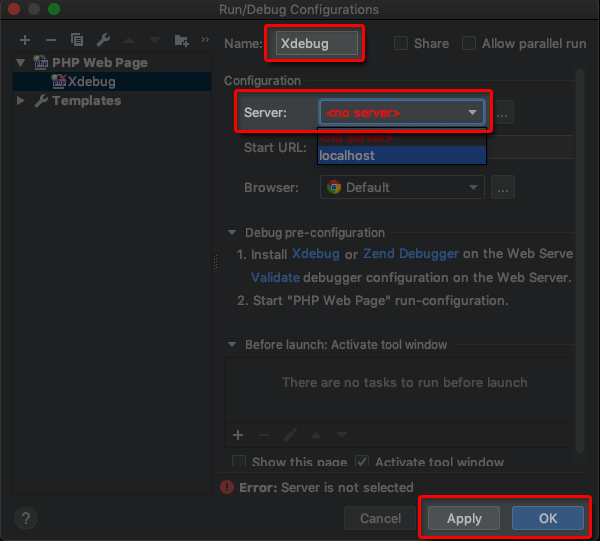Open the Zend Debugger link
This screenshot has width=600, height=541.
click(x=411, y=254)
